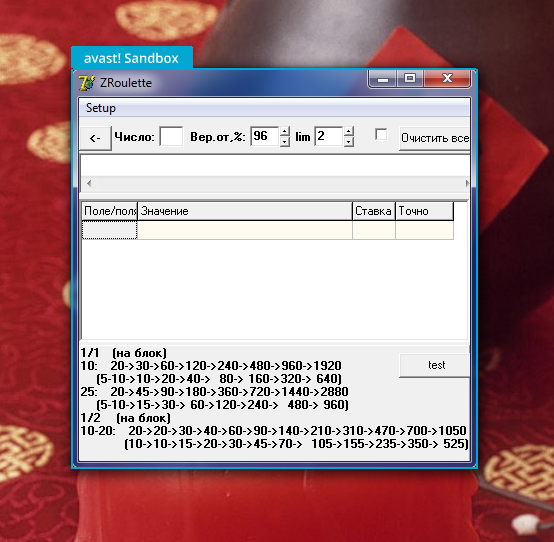Close the ZRoulette window
The image size is (554, 542).
click(x=447, y=78)
